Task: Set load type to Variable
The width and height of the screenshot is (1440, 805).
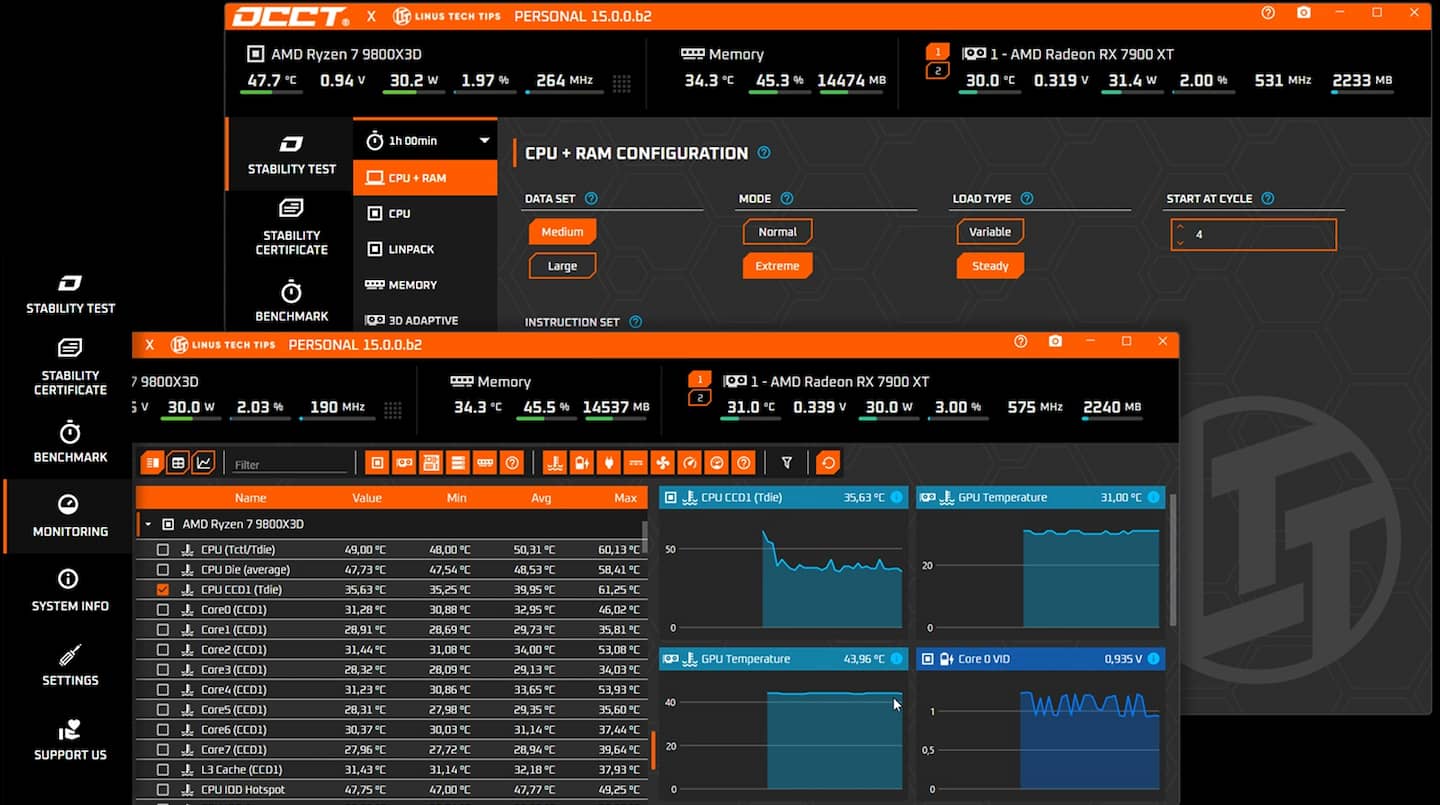Action: pyautogui.click(x=989, y=232)
